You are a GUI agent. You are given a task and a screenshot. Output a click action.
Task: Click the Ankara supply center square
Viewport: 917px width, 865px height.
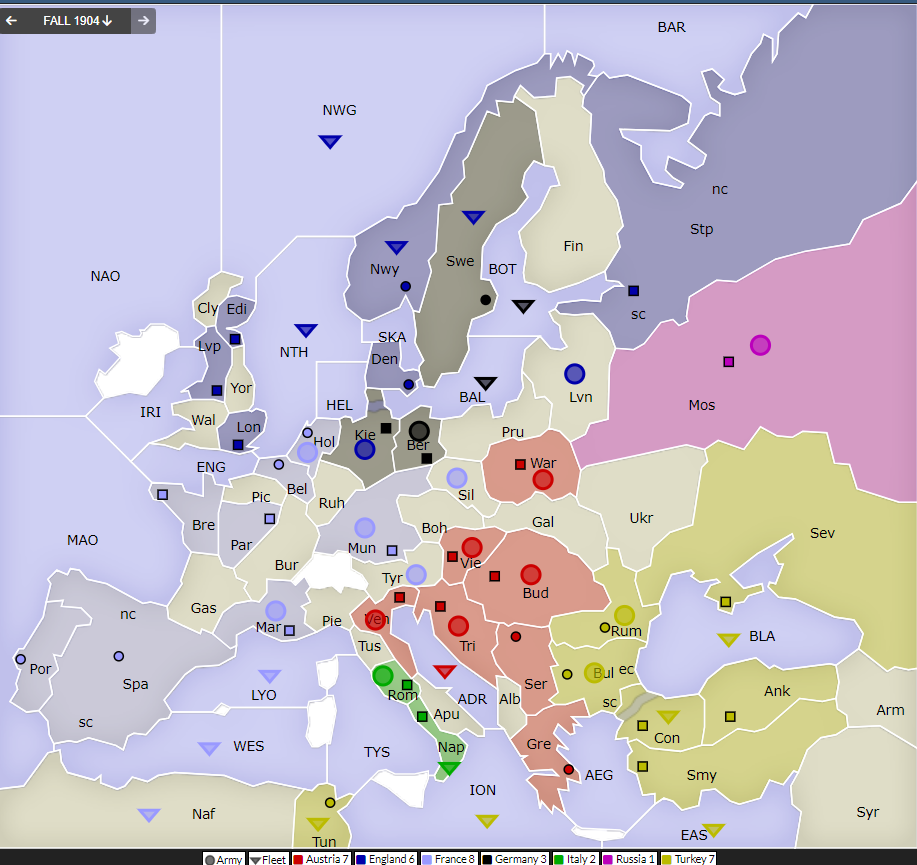pyautogui.click(x=730, y=716)
